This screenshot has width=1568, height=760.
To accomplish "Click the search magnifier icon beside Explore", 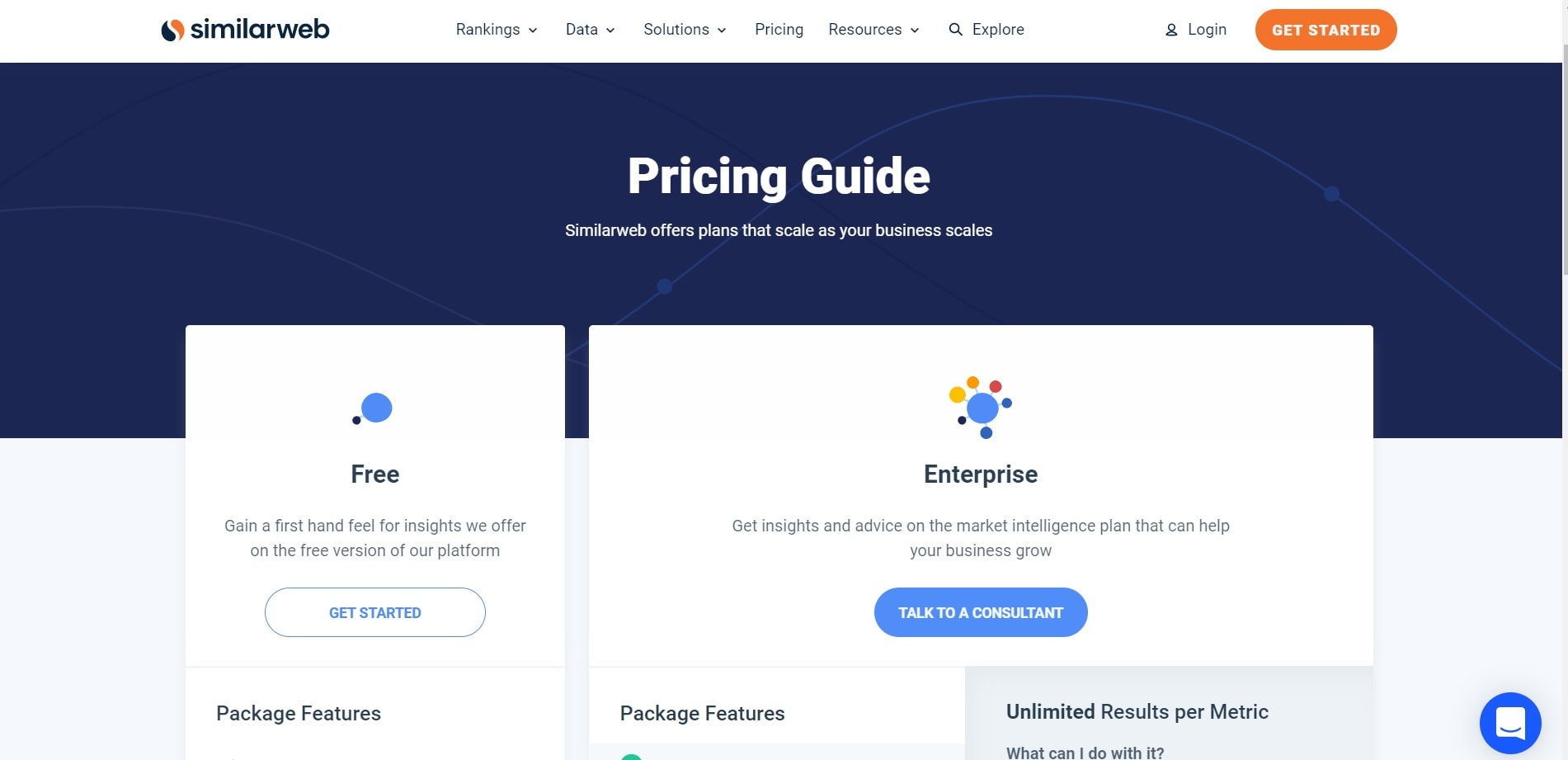I will point(955,30).
